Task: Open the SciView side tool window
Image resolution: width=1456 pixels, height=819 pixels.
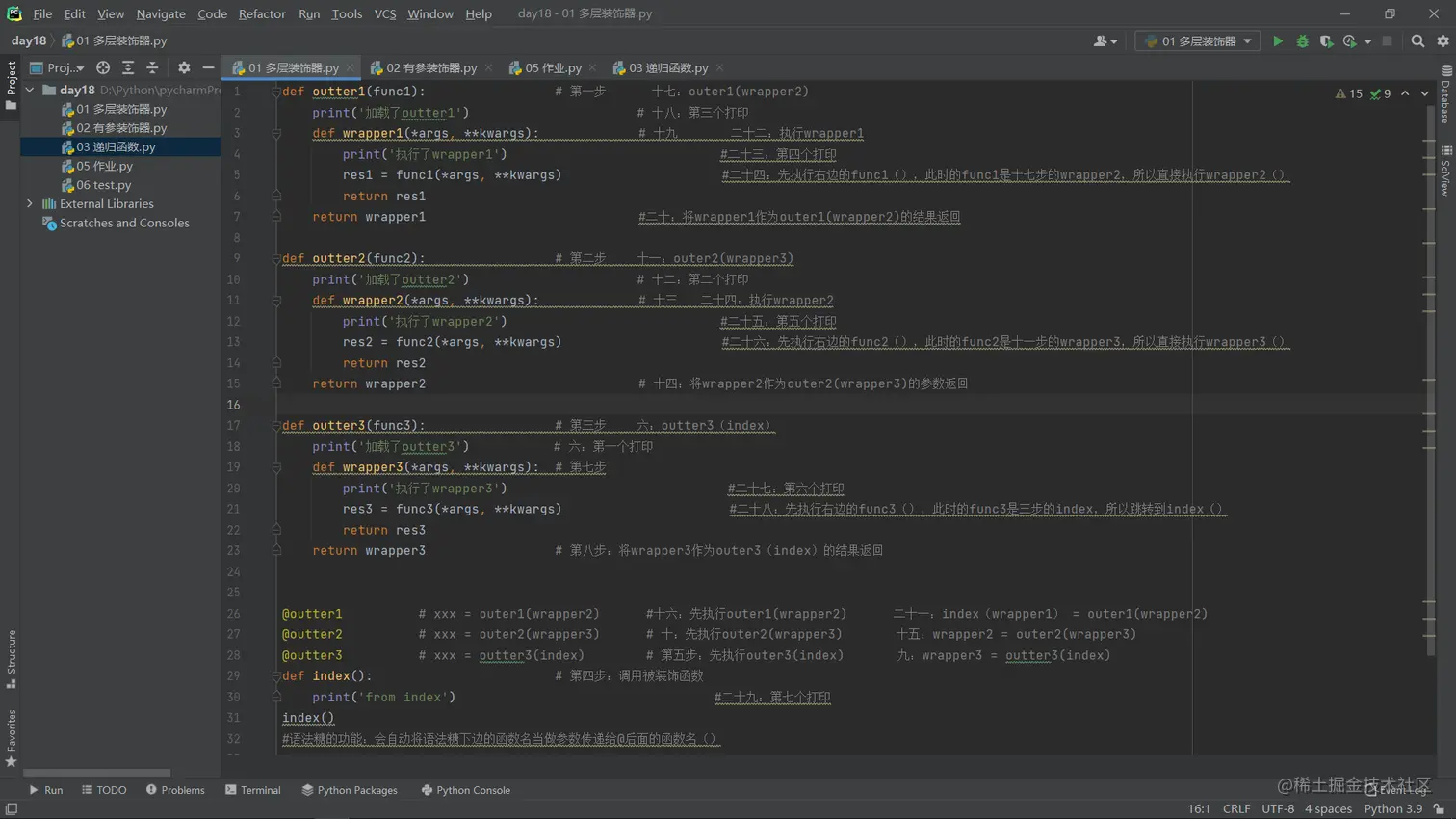Action: click(x=1446, y=171)
